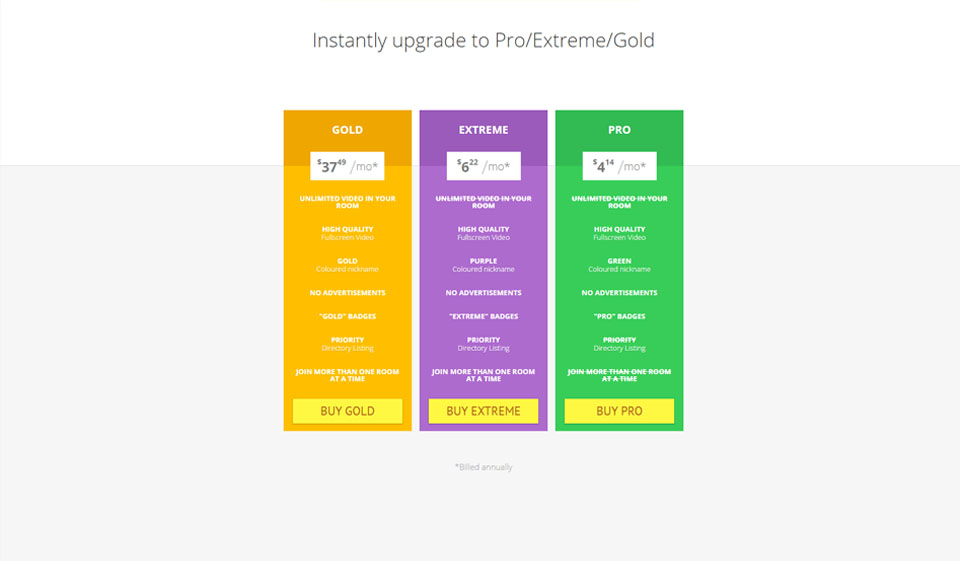Screen dimensions: 960x561
Task: Click the BUY GOLD button
Action: (x=347, y=411)
